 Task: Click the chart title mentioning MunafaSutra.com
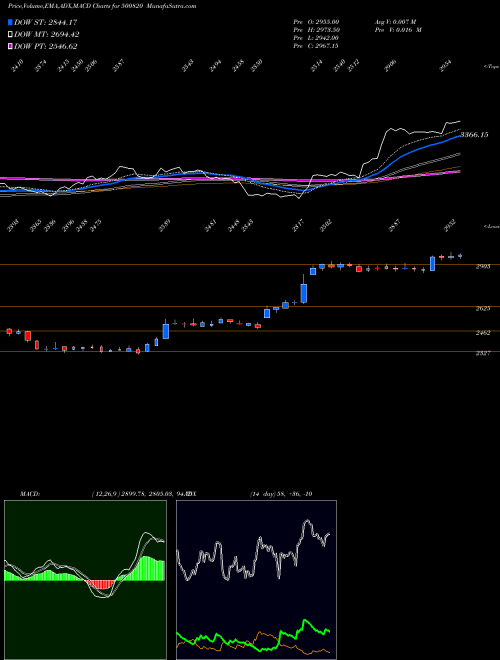(x=102, y=6)
